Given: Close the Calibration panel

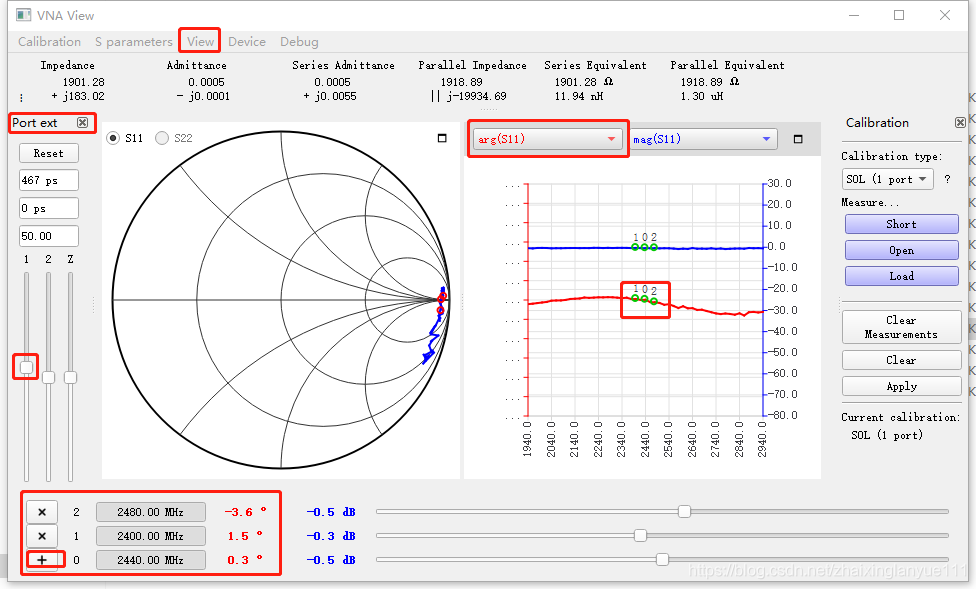Looking at the screenshot, I should tap(960, 123).
